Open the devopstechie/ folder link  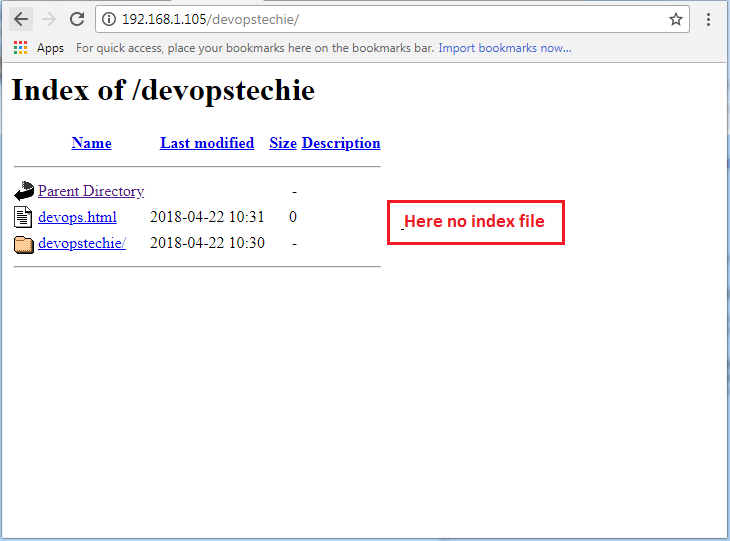pyautogui.click(x=82, y=243)
